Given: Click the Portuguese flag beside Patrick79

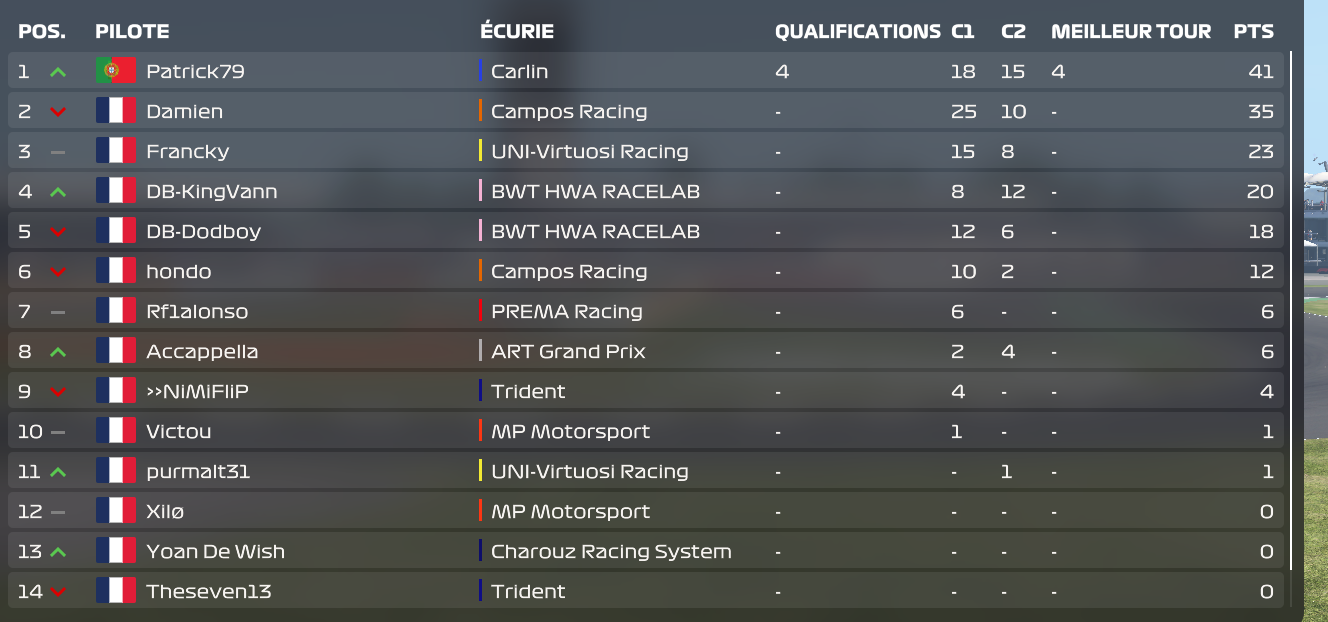Looking at the screenshot, I should coord(116,71).
